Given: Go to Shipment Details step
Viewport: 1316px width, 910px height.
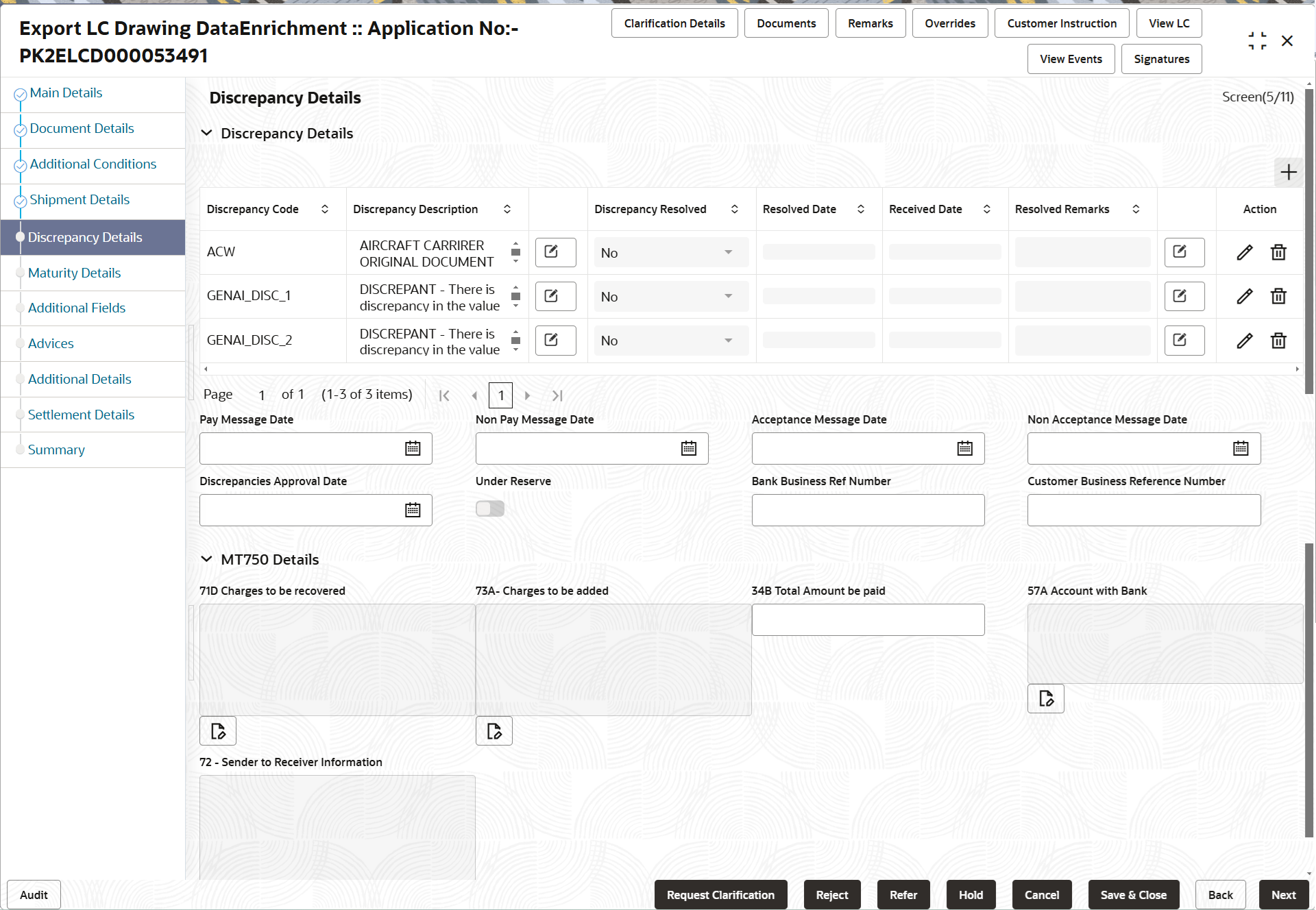Looking at the screenshot, I should point(80,199).
